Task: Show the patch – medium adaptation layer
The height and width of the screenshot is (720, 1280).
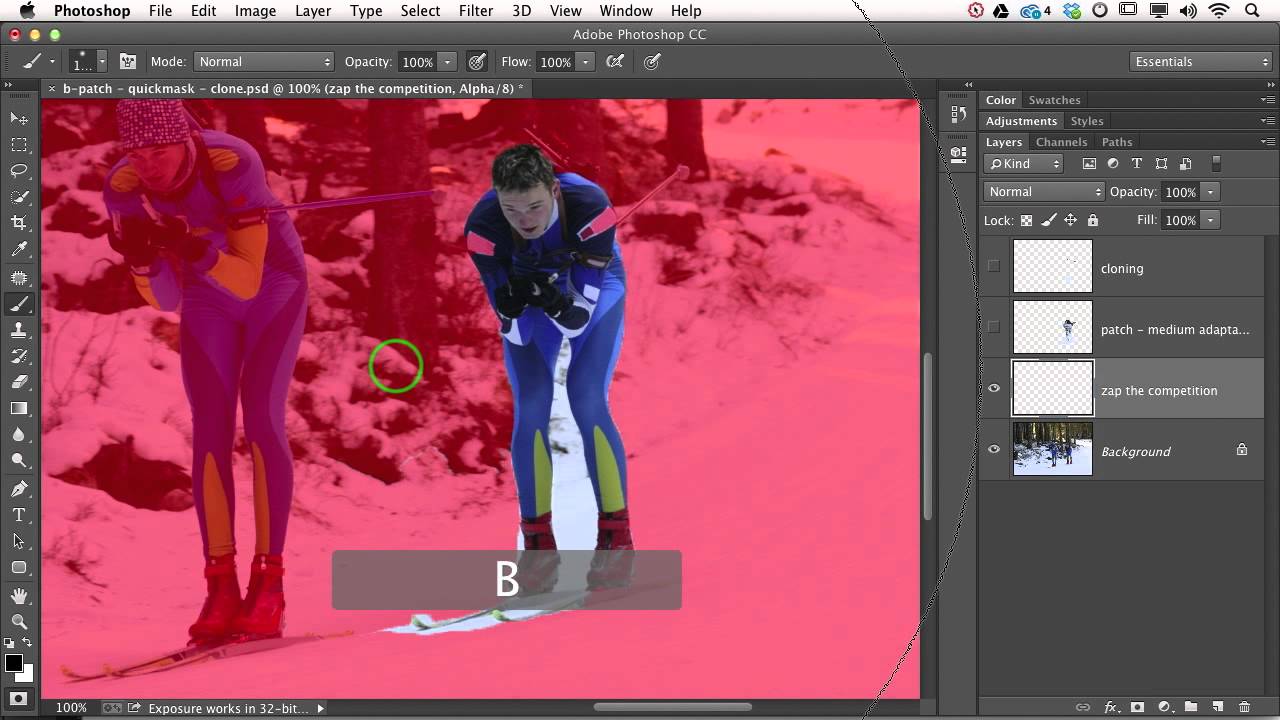Action: (993, 327)
